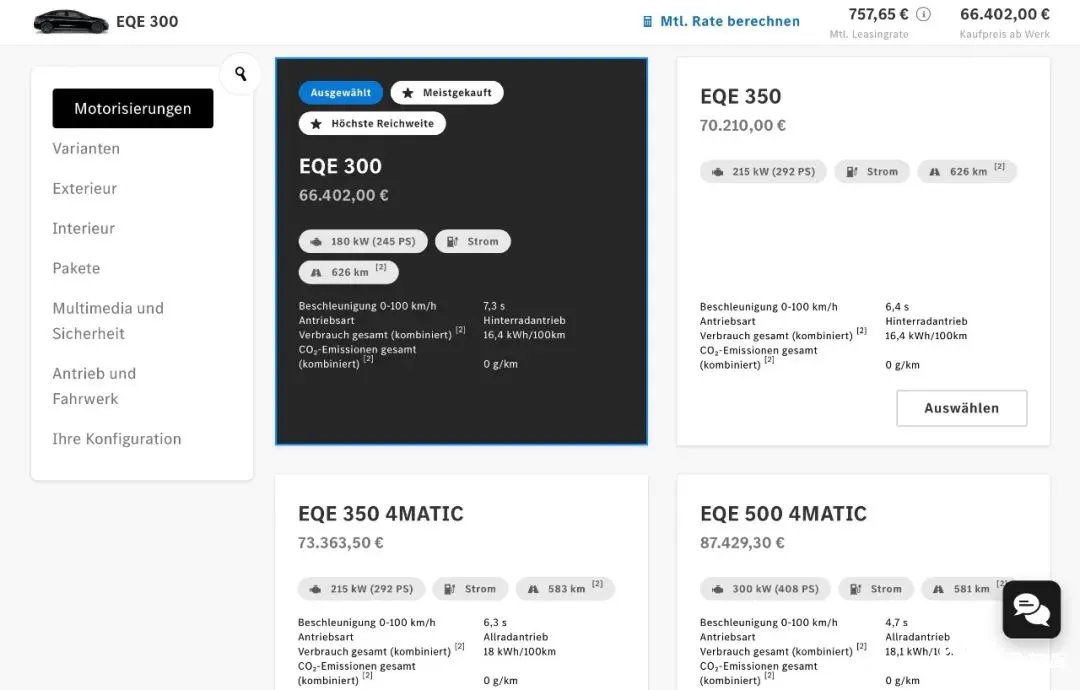Click Kaufpreis ab Werk label
1080x690 pixels.
coord(1005,34)
